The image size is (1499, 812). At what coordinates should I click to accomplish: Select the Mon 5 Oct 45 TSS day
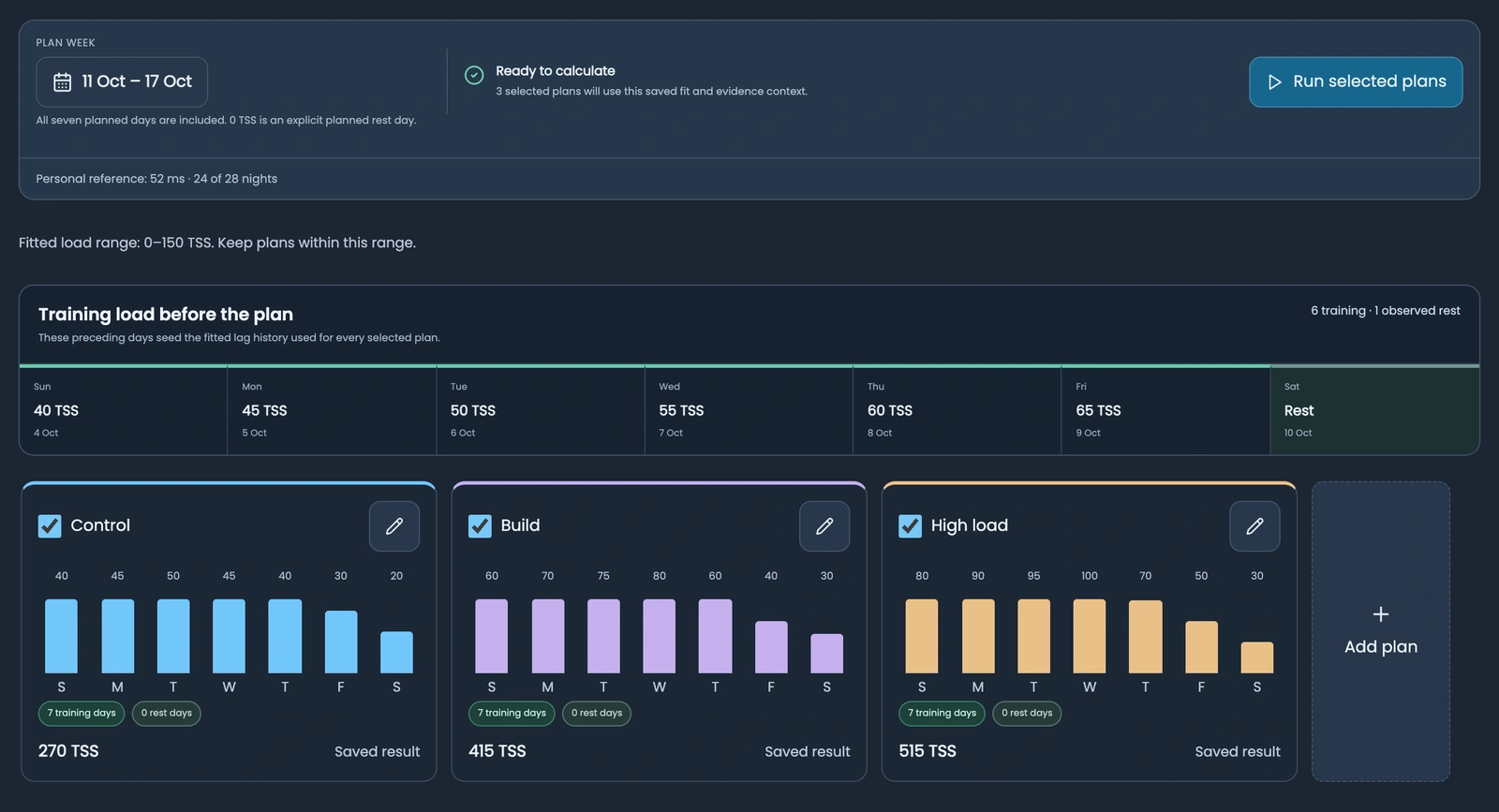332,410
